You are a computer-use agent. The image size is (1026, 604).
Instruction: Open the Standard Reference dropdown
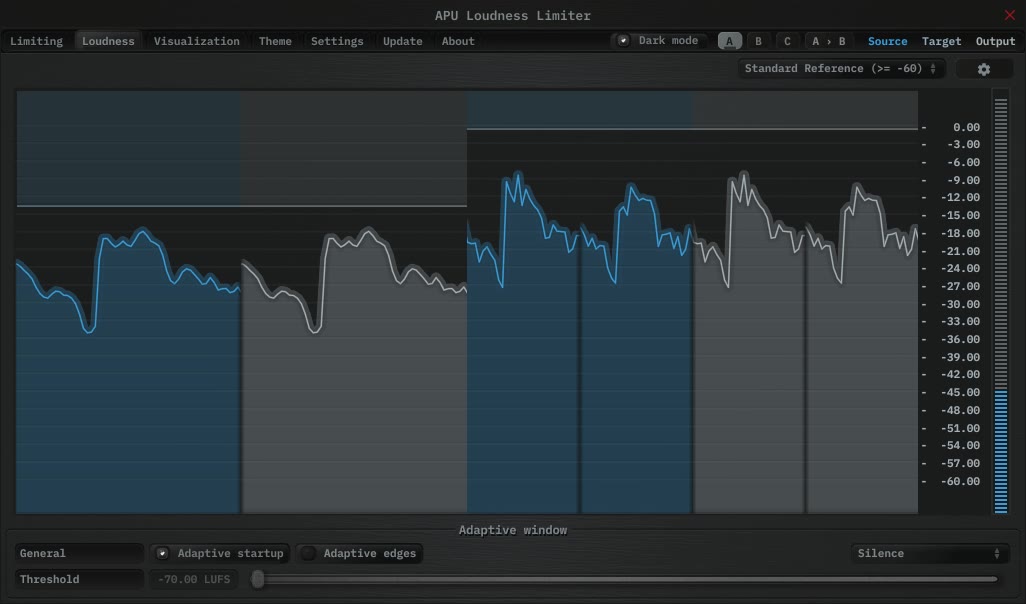pyautogui.click(x=841, y=69)
